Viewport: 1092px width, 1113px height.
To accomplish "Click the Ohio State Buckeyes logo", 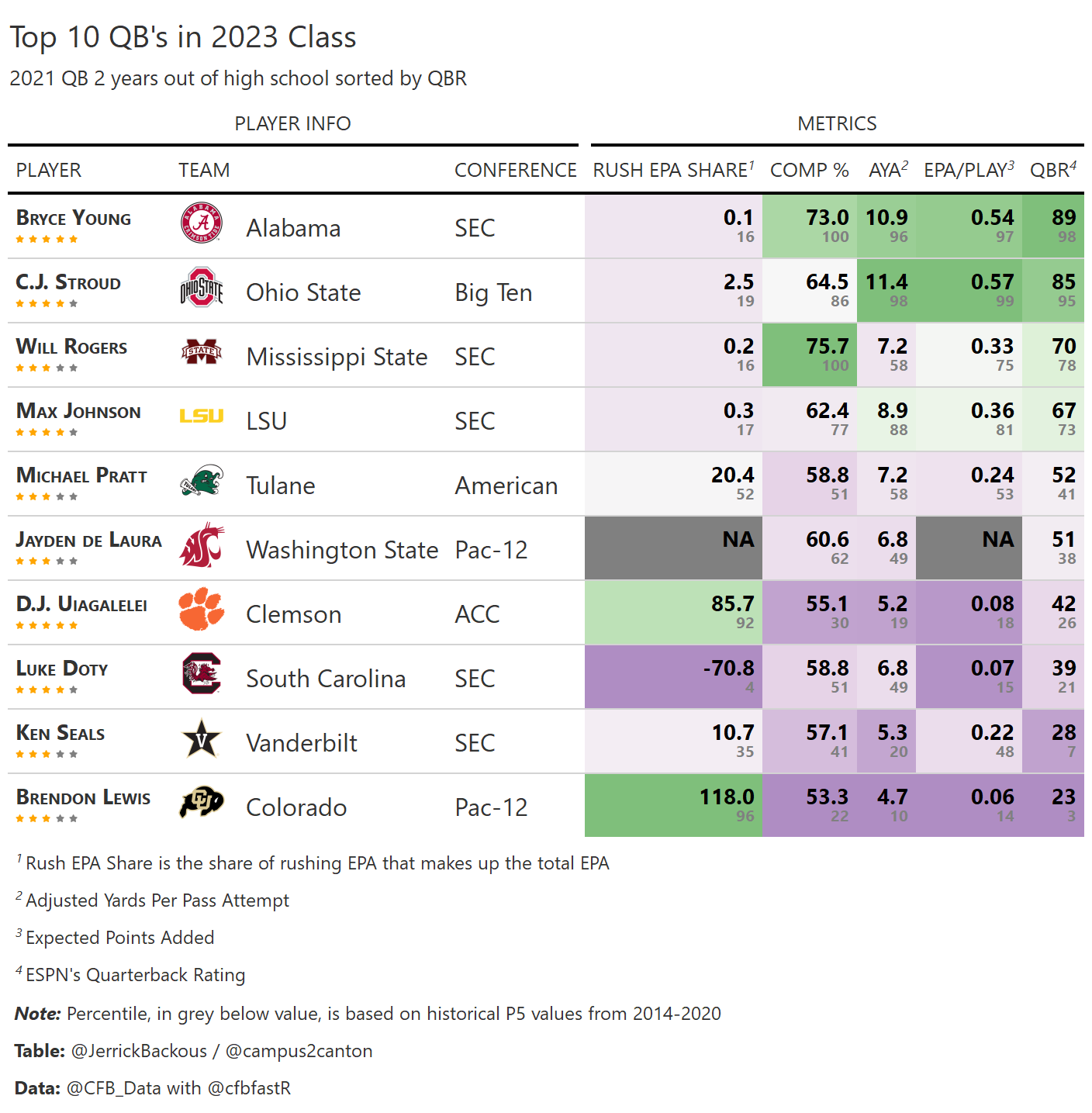I will [202, 288].
